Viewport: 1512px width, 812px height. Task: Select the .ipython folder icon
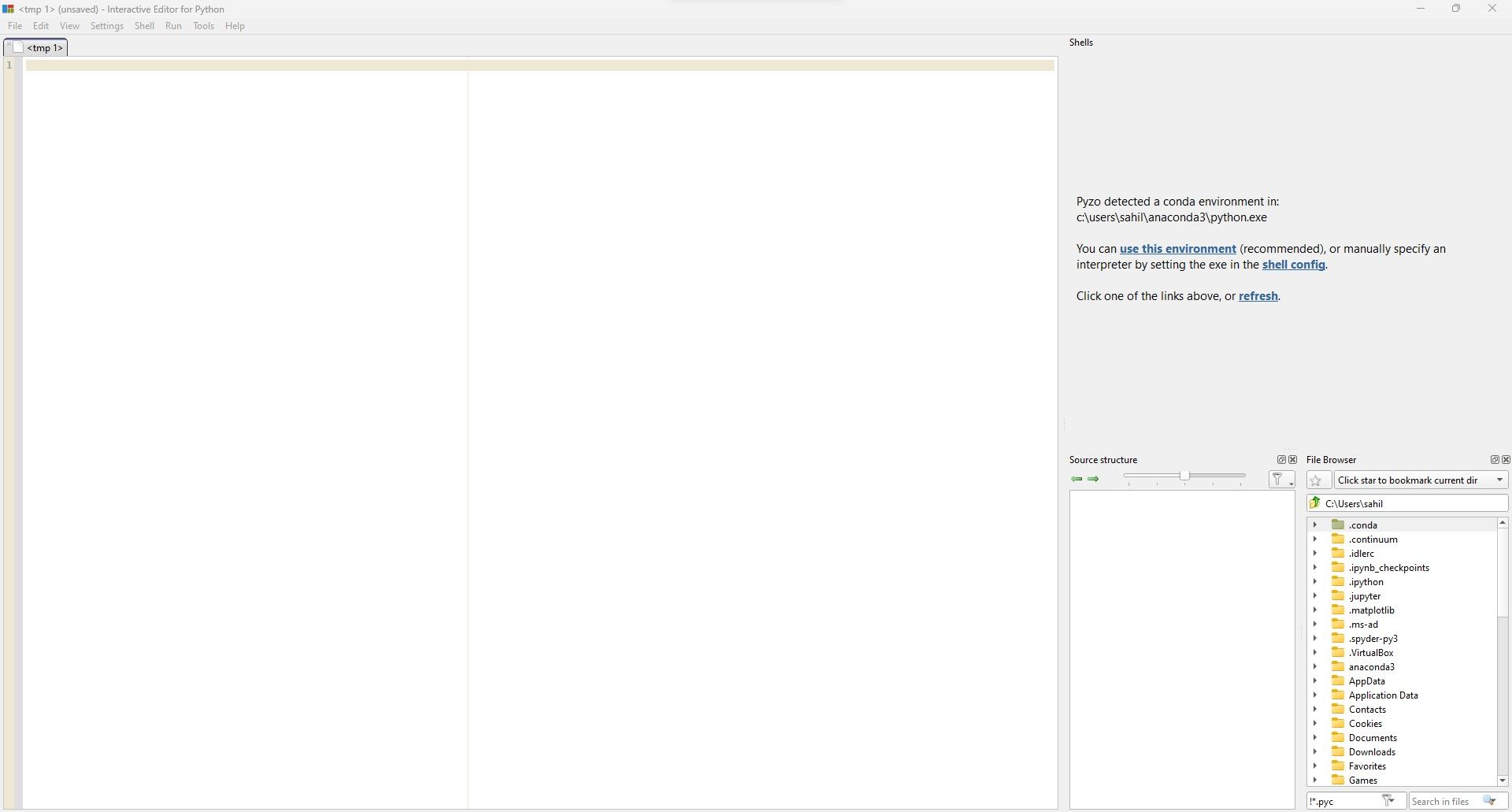coord(1338,581)
